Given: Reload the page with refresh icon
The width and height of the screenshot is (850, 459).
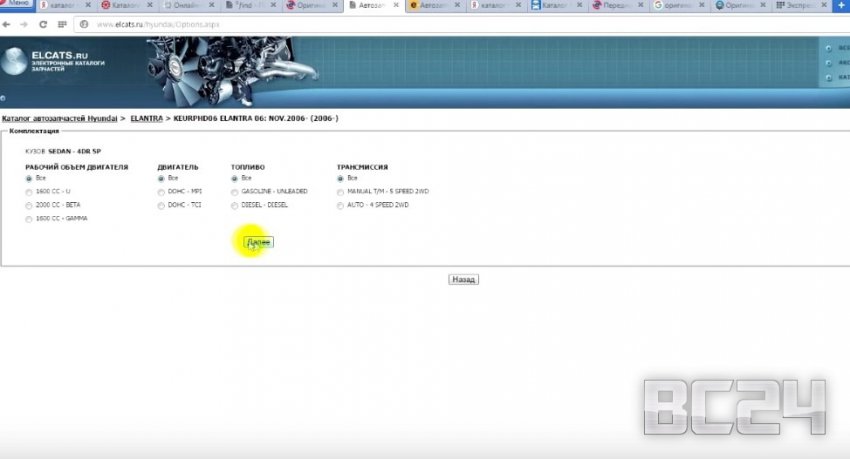Looking at the screenshot, I should click(x=42, y=23).
